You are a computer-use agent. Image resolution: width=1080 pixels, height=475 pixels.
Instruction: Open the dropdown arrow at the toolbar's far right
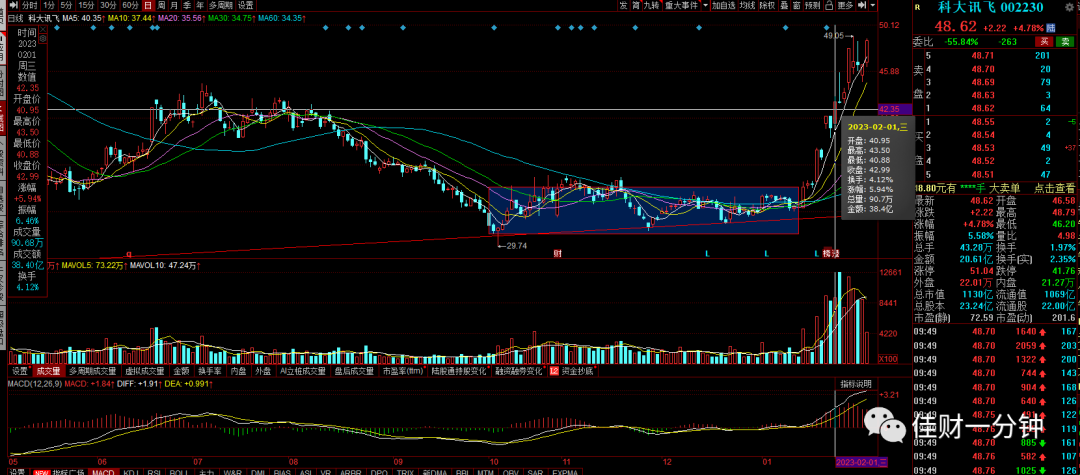873,6
